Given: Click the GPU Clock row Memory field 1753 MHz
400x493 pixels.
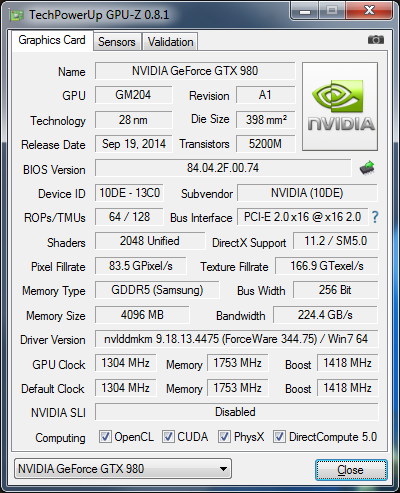Looking at the screenshot, I should click(238, 363).
